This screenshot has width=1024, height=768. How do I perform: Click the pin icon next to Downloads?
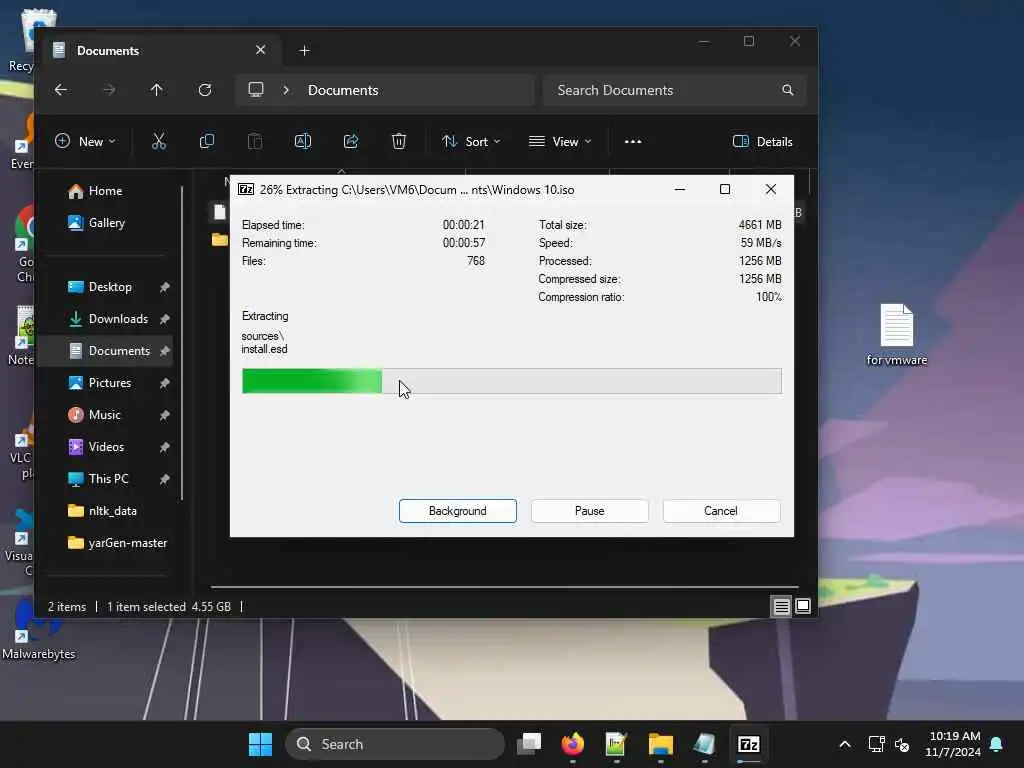click(165, 319)
